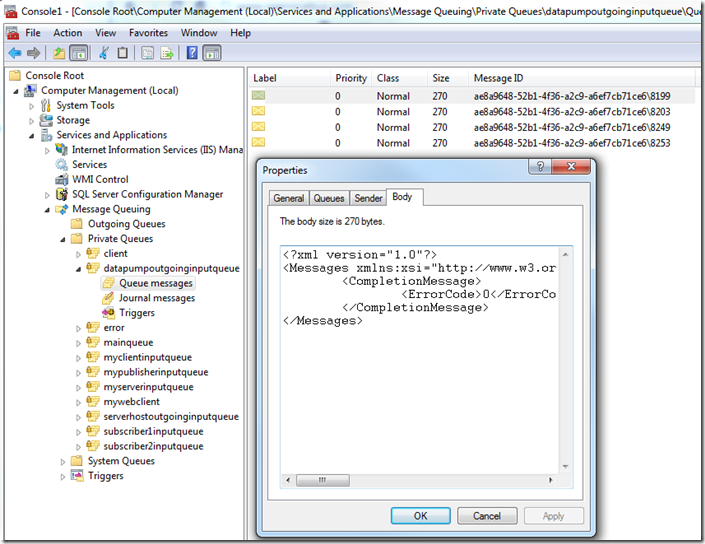The image size is (705, 544).
Task: Open the View menu
Action: (105, 33)
